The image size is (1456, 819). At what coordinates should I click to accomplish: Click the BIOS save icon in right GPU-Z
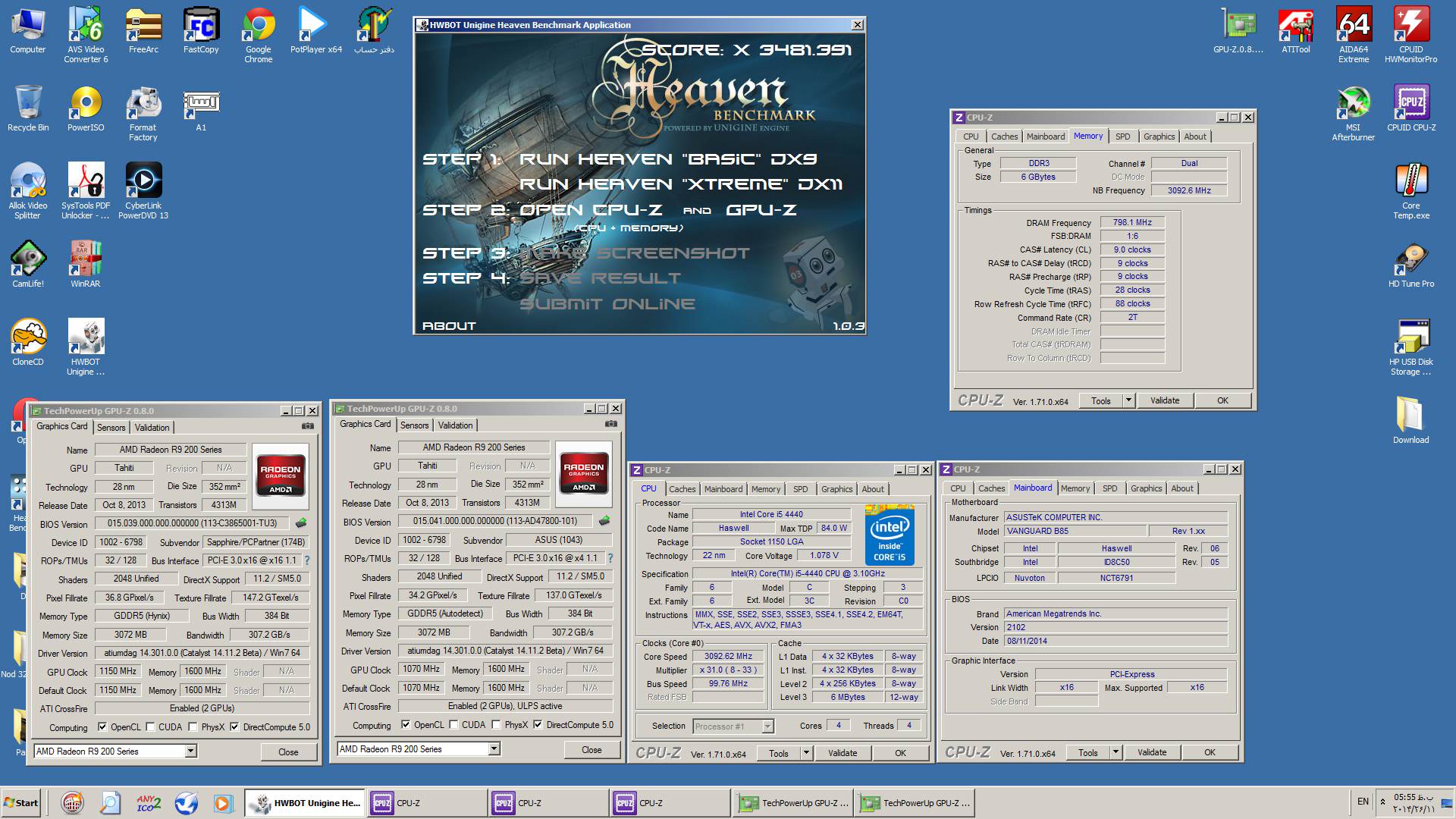point(604,521)
